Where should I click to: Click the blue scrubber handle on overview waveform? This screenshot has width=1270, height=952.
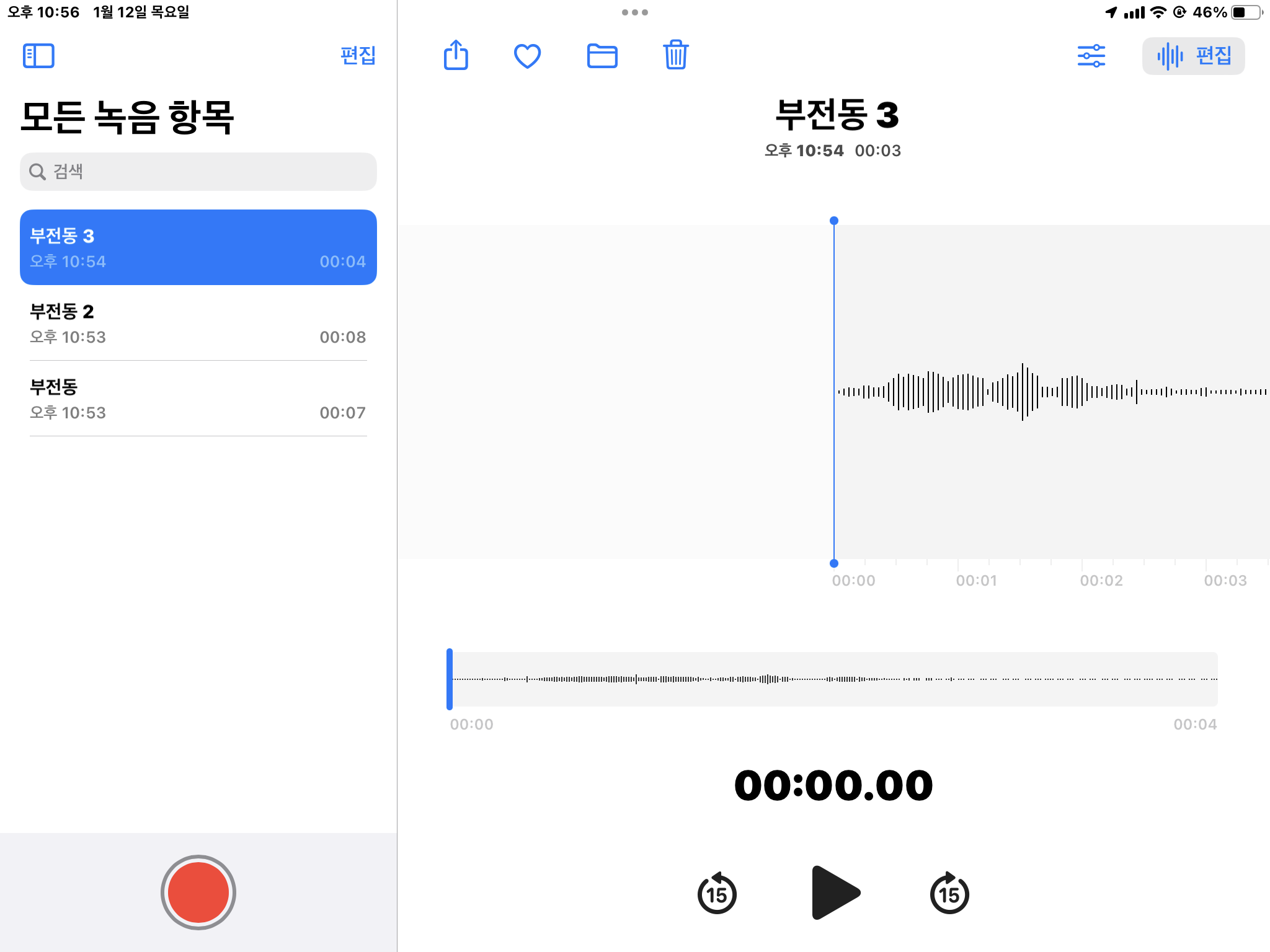pos(450,679)
